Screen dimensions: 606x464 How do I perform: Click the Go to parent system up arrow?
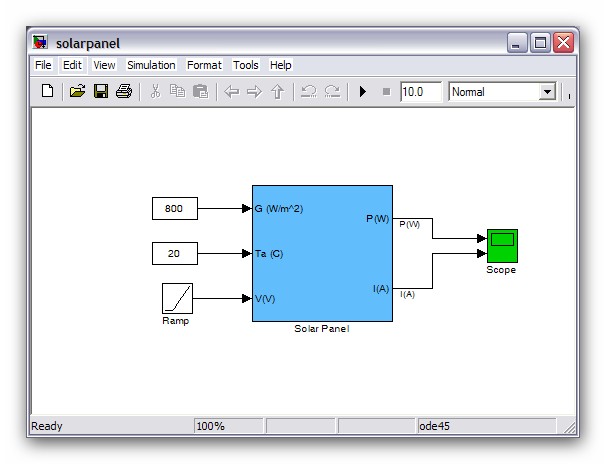click(x=277, y=92)
